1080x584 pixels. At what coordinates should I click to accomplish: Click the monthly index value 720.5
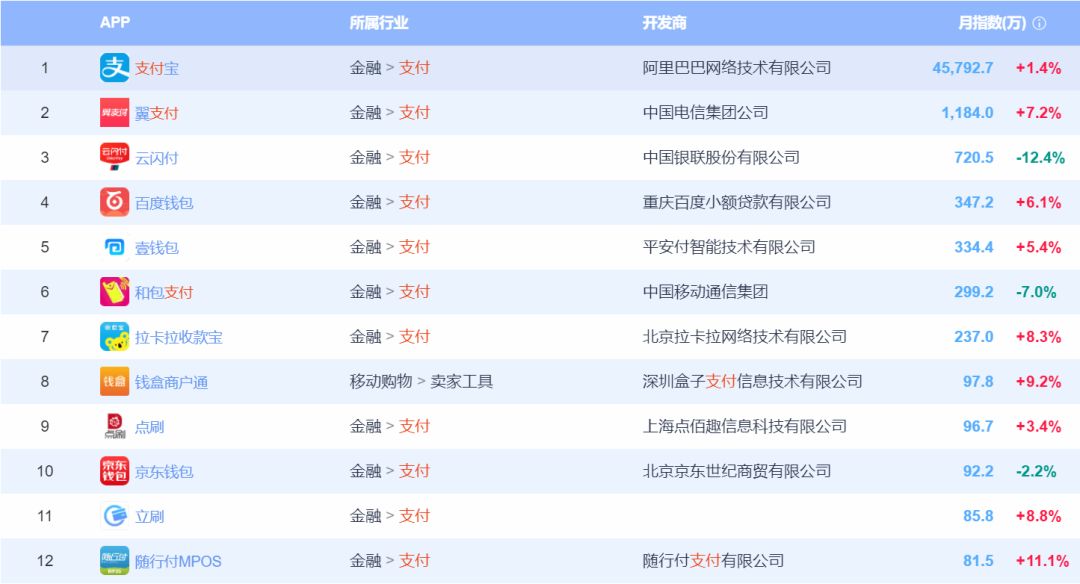click(974, 157)
